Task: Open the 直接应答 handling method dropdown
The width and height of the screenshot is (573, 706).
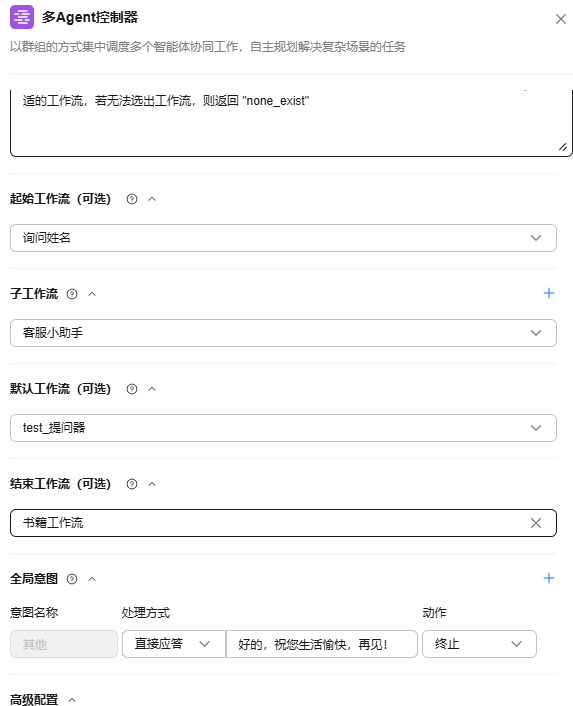Action: [174, 644]
